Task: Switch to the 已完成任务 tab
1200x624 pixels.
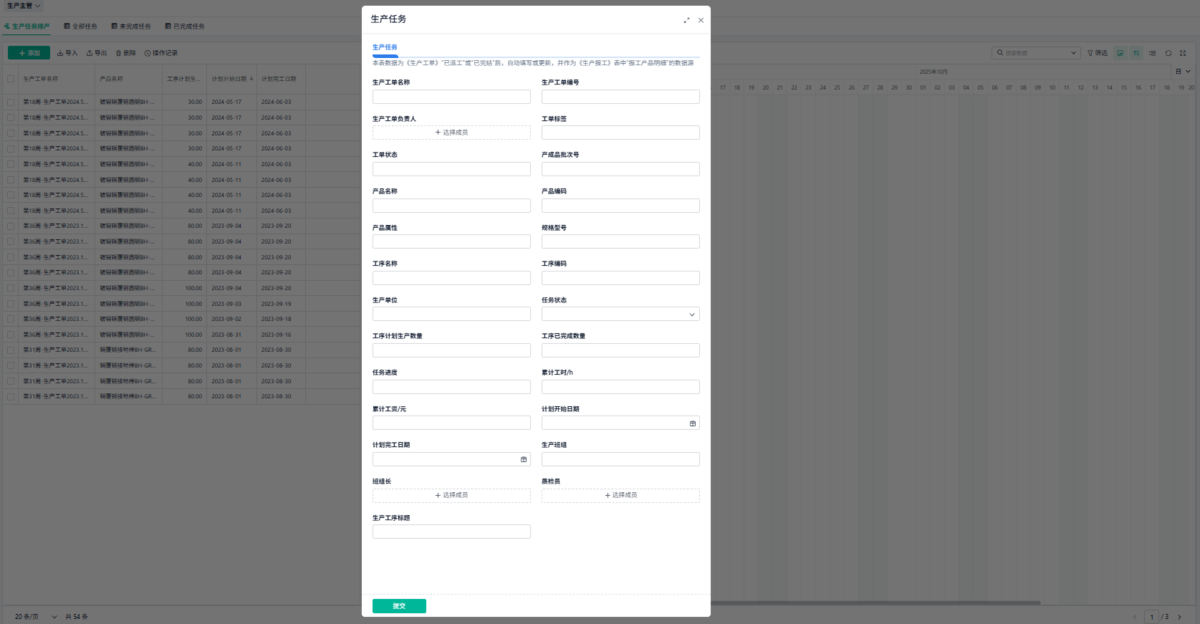Action: pos(184,26)
